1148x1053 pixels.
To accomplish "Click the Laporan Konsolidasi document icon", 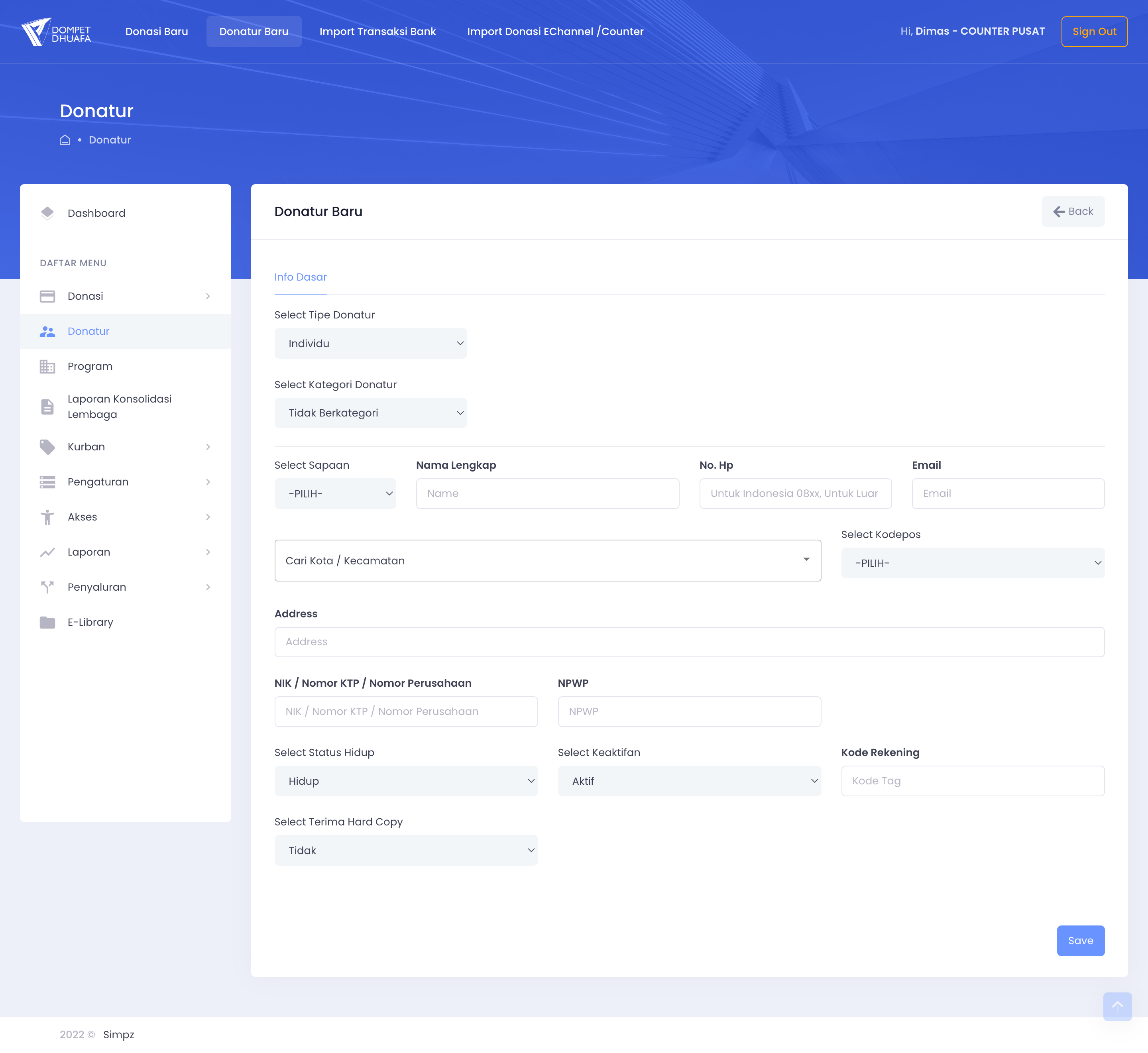I will (x=47, y=407).
